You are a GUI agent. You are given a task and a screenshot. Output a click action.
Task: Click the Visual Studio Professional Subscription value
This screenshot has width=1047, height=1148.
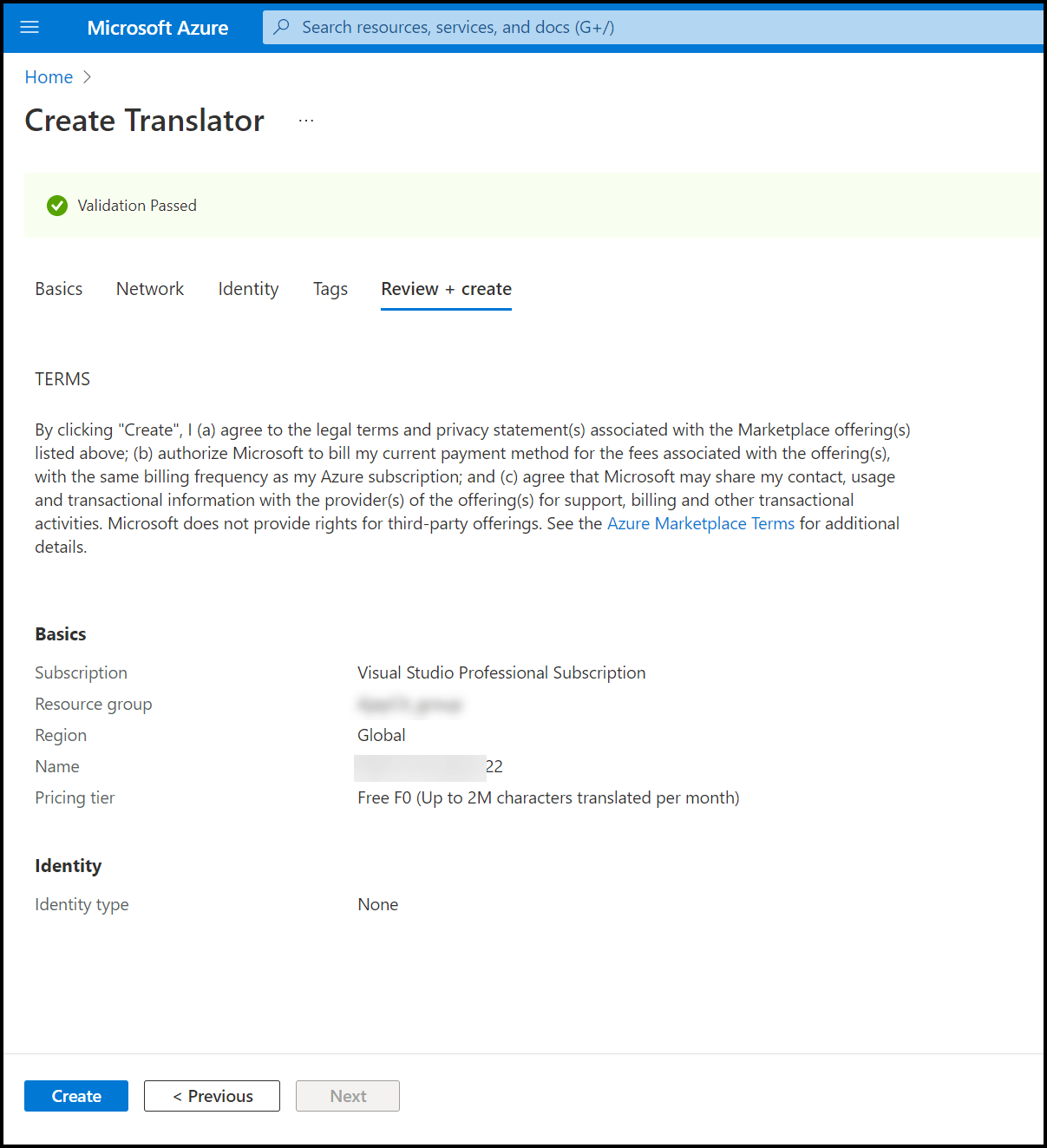(501, 672)
